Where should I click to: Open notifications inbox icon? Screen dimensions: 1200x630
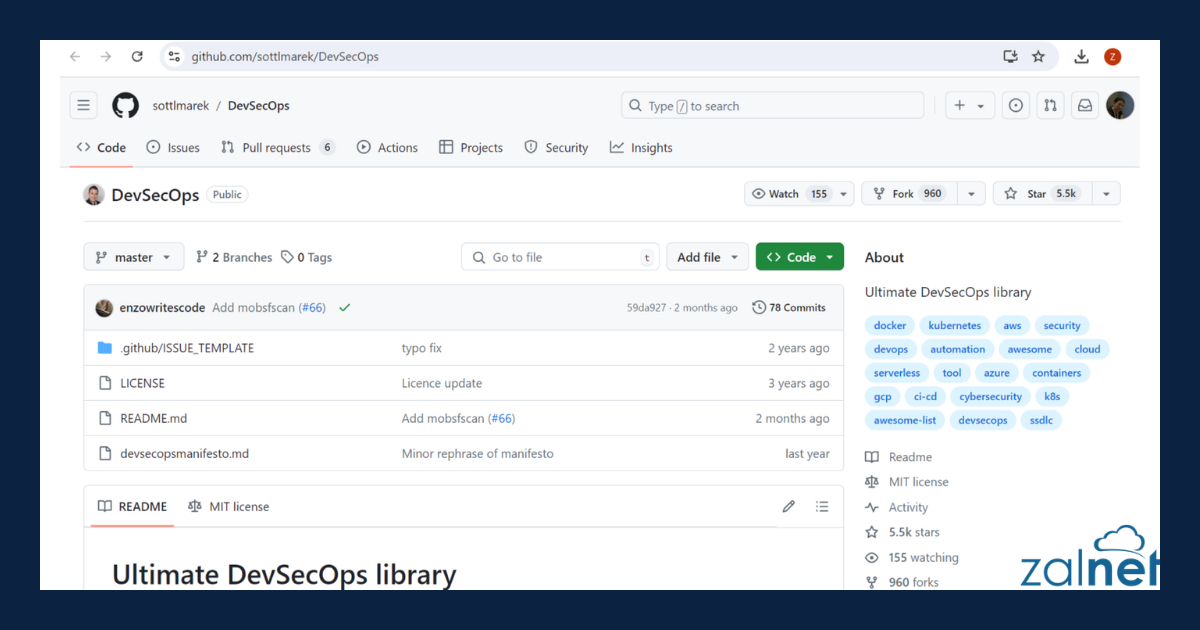pos(1084,105)
